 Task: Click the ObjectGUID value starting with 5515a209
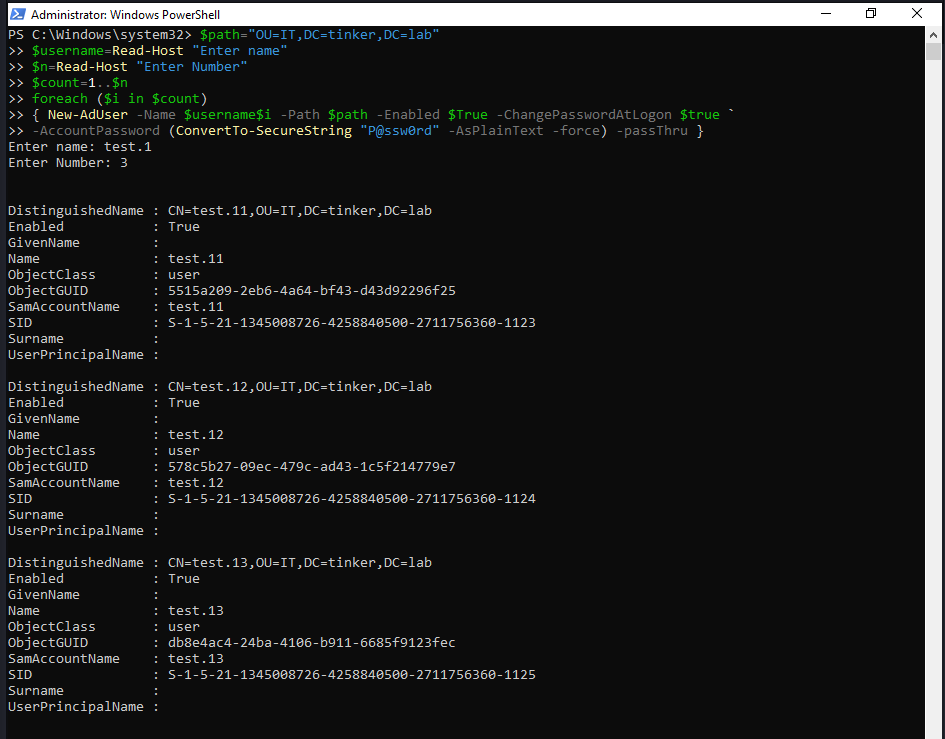click(x=311, y=291)
